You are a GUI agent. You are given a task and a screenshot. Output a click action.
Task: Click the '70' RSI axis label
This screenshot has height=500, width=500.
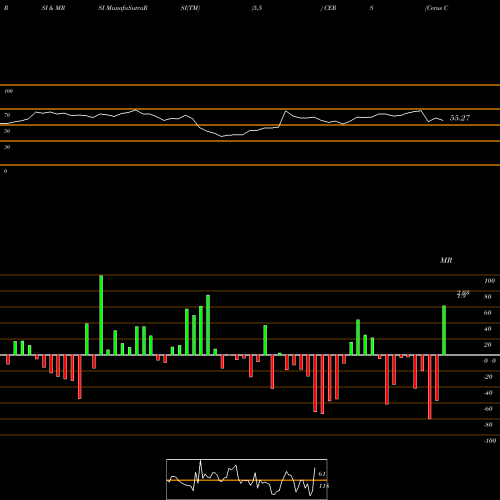pyautogui.click(x=7, y=115)
